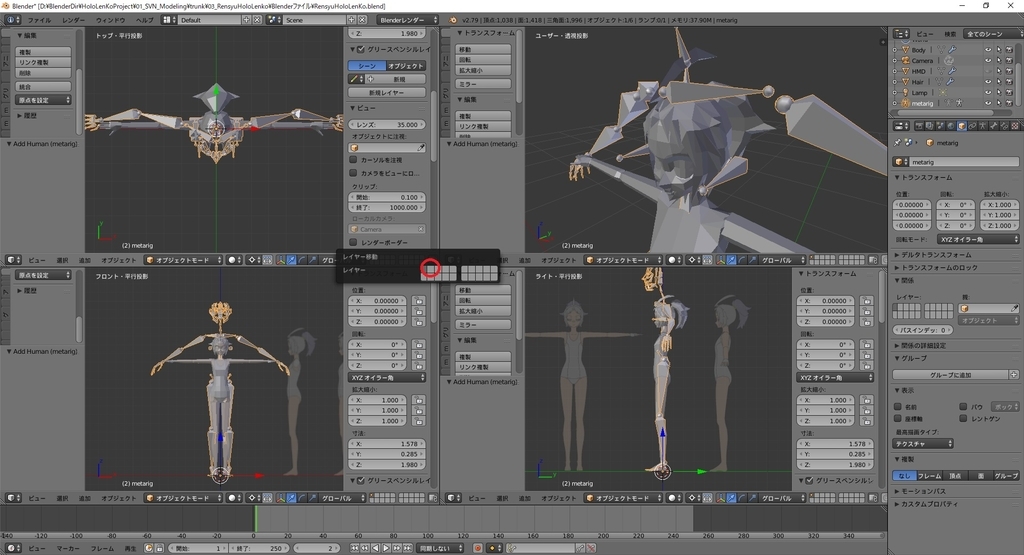The image size is (1024, 555).
Task: Enable the レンダーボーダー checkbox
Action: 353,242
